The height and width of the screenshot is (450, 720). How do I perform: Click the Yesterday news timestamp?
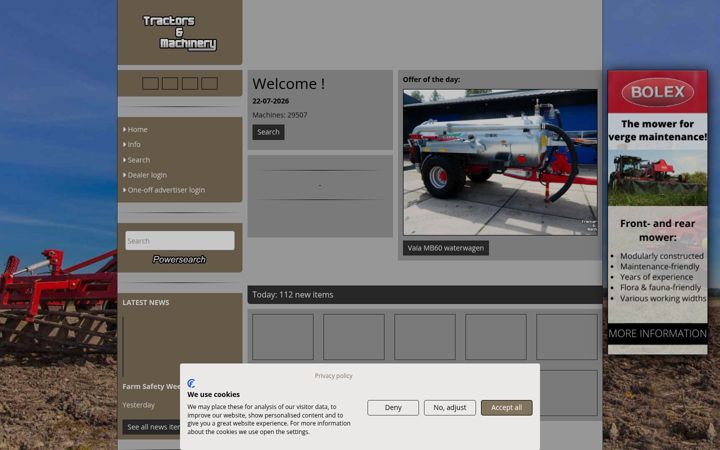(138, 405)
